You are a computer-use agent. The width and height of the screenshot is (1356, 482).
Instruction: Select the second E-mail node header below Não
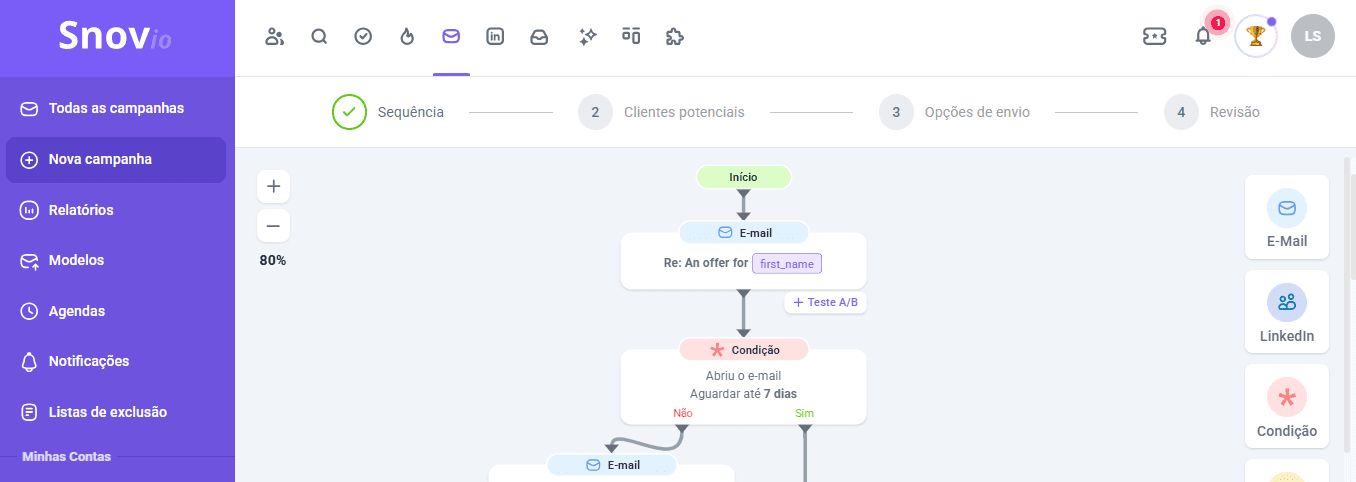(611, 465)
